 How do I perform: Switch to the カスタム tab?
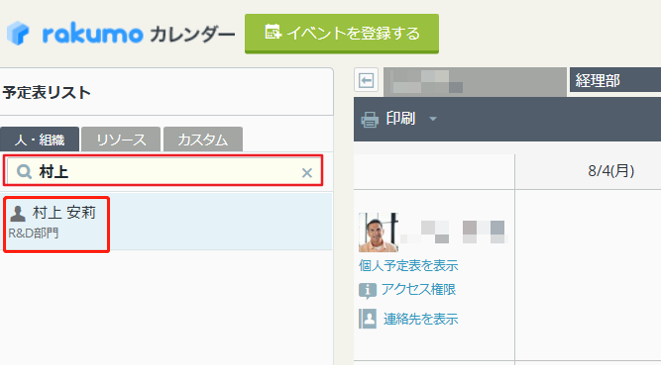pyautogui.click(x=203, y=139)
